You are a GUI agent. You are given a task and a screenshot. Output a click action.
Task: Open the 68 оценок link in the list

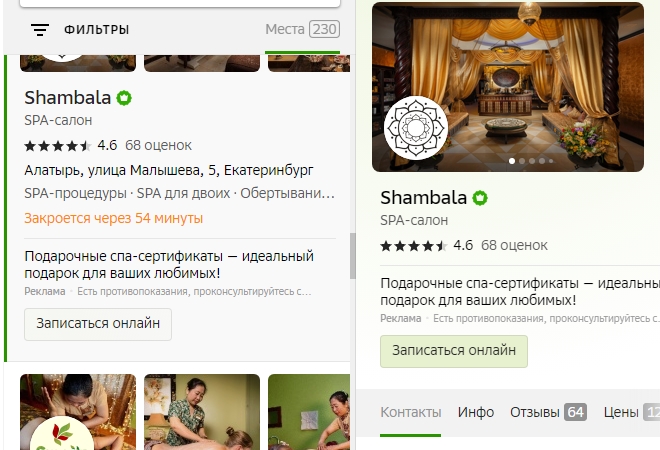[158, 145]
